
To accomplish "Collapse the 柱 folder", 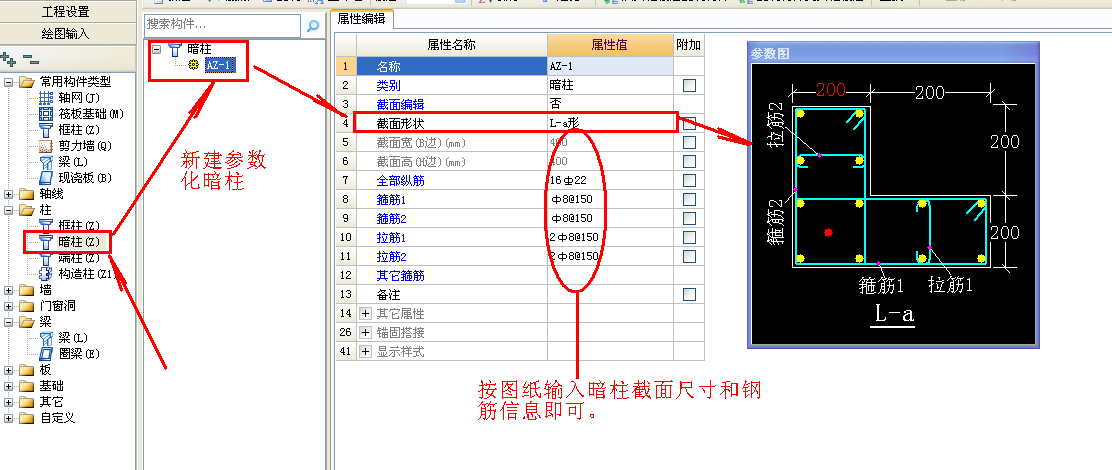I will pyautogui.click(x=9, y=211).
